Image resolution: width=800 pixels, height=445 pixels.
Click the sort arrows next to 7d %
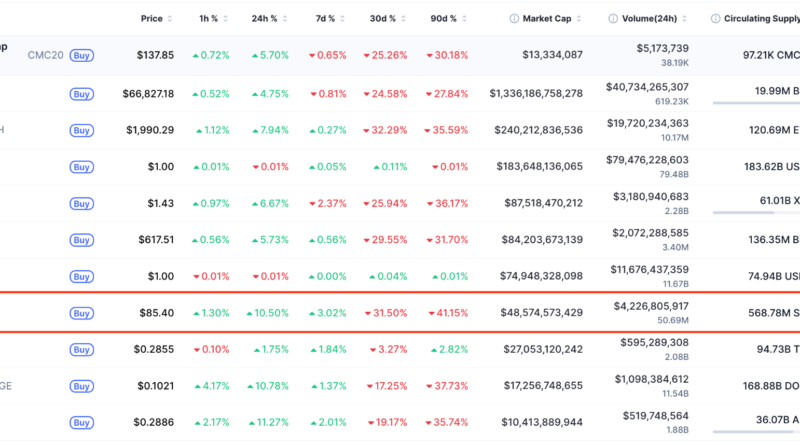(x=345, y=18)
